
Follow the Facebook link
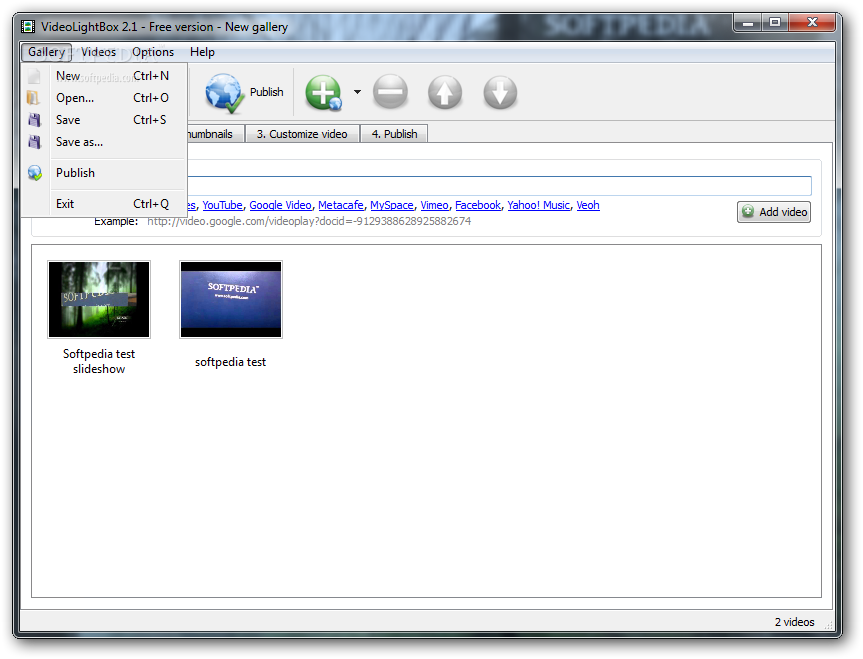[x=478, y=205]
